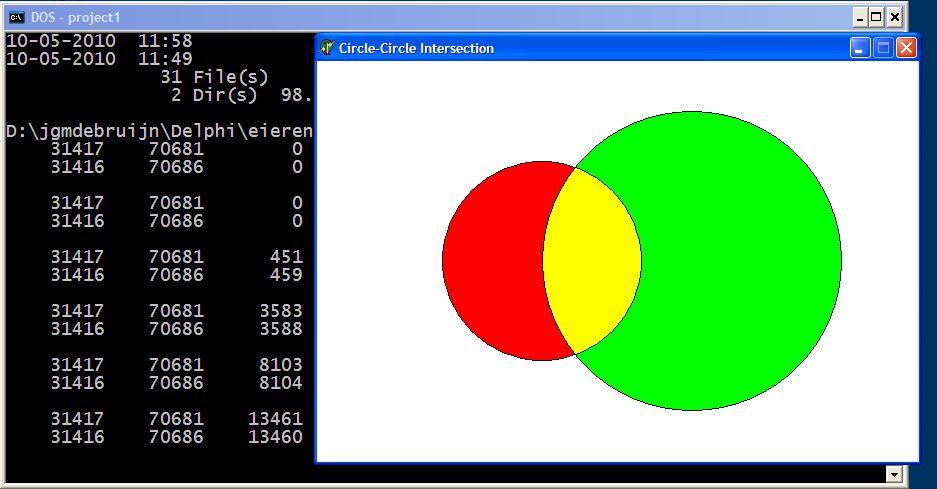This screenshot has width=937, height=489.
Task: Minimize the DOS - project1 window
Action: pos(860,17)
